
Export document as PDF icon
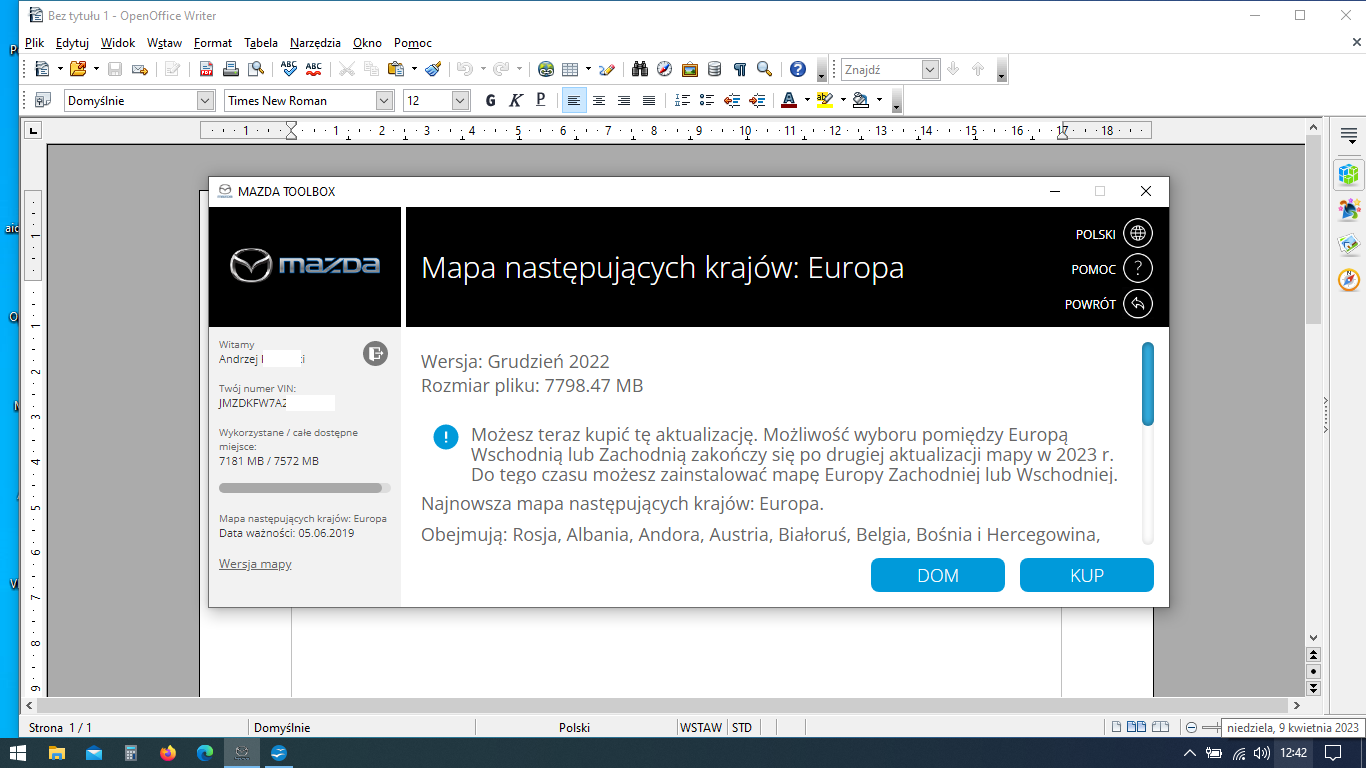pos(206,69)
